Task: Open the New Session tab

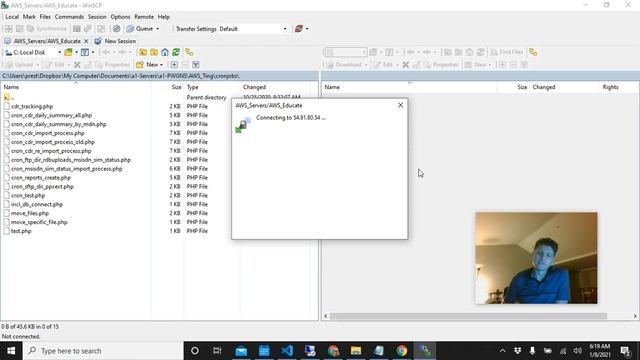Action: click(115, 41)
